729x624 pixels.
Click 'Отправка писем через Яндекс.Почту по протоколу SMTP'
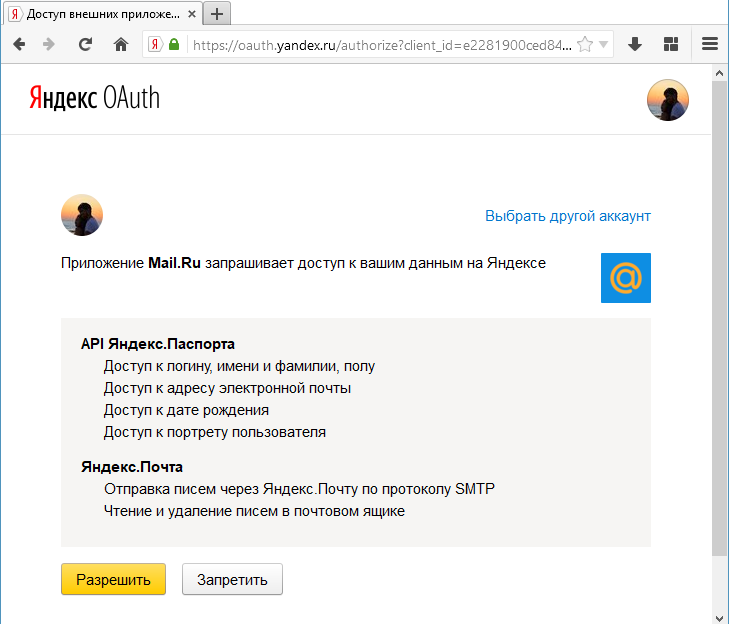[299, 489]
